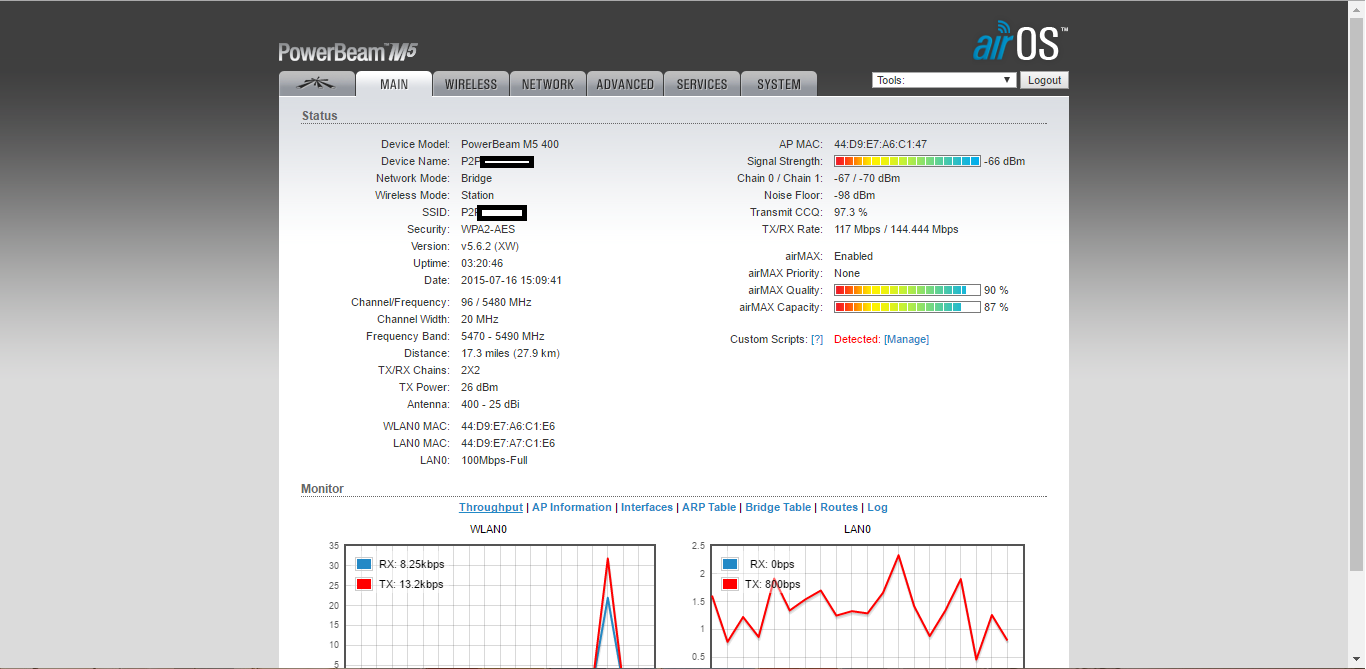Open the SERVICES tab
This screenshot has width=1366, height=669.
702,84
